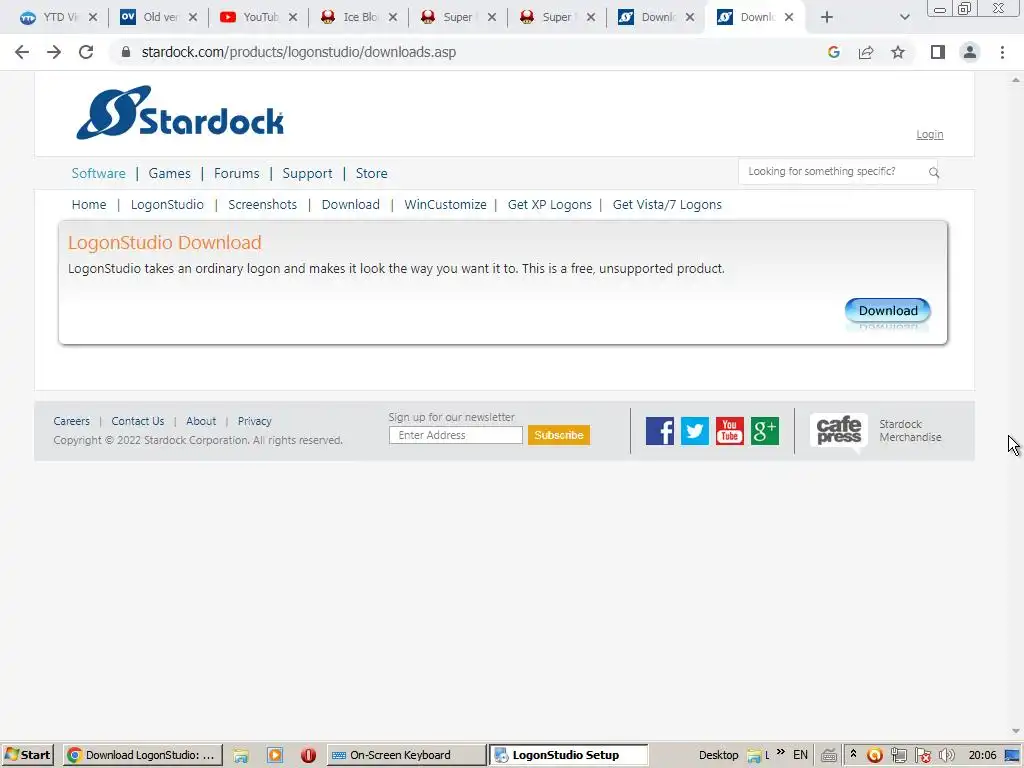
Task: Open the Google icon in address bar
Action: 833,52
